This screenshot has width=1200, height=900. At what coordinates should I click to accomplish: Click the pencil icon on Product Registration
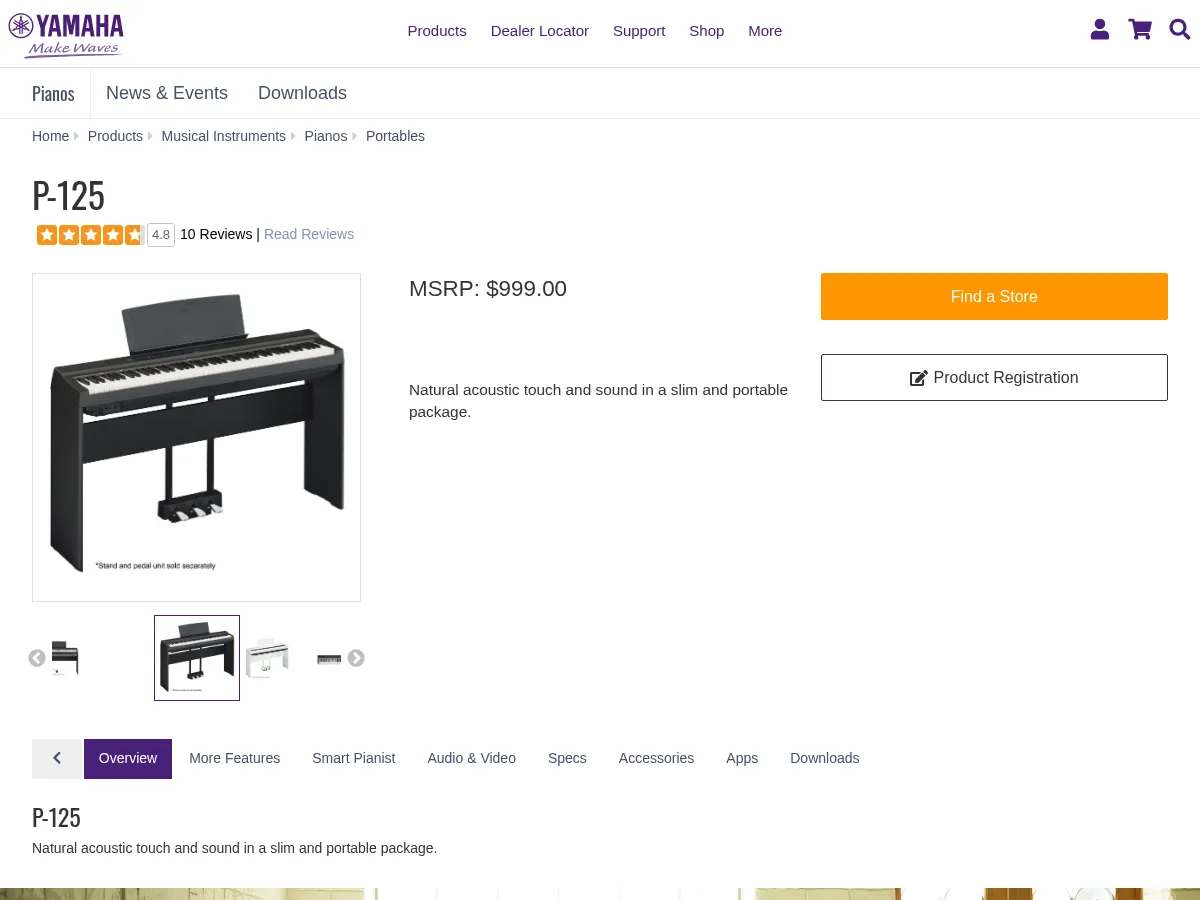pyautogui.click(x=919, y=378)
